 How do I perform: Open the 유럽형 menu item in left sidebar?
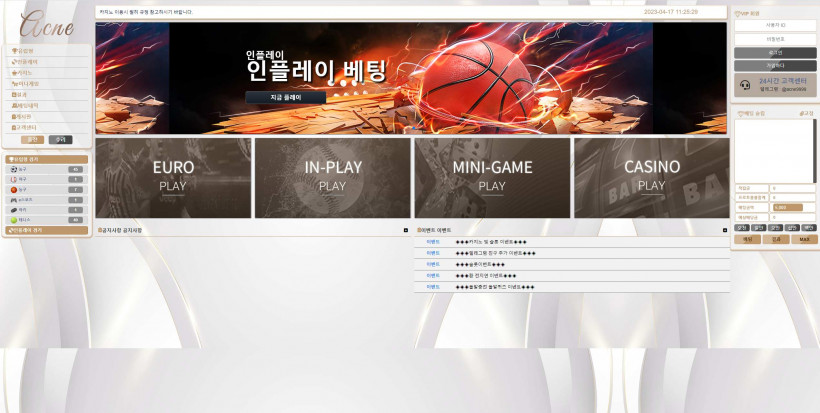[48, 51]
